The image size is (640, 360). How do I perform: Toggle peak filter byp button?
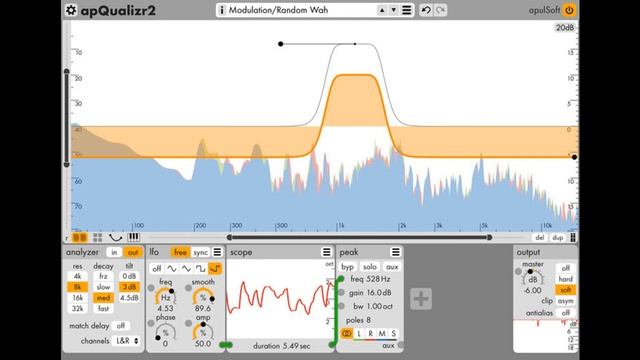pos(347,267)
